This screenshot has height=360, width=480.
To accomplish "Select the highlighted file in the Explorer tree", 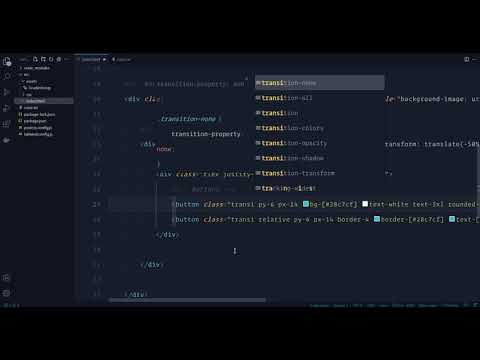I will click(x=44, y=101).
